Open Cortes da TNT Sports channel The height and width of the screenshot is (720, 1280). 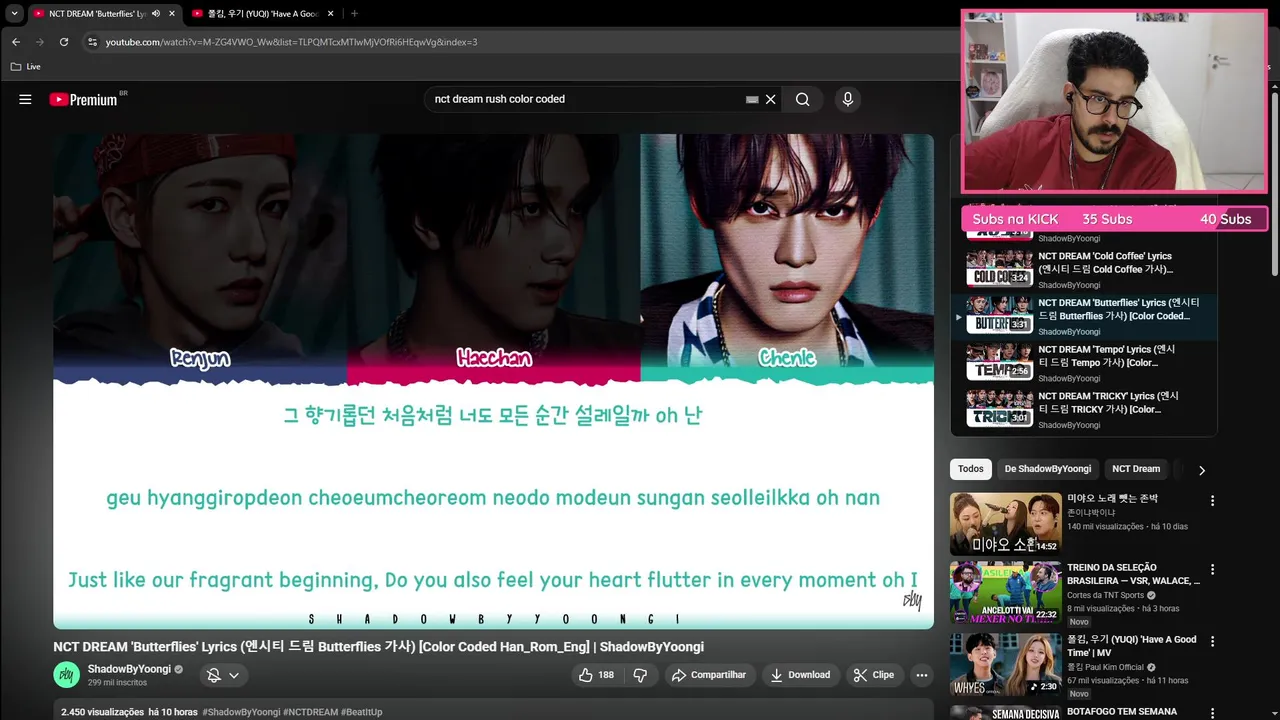coord(1105,595)
